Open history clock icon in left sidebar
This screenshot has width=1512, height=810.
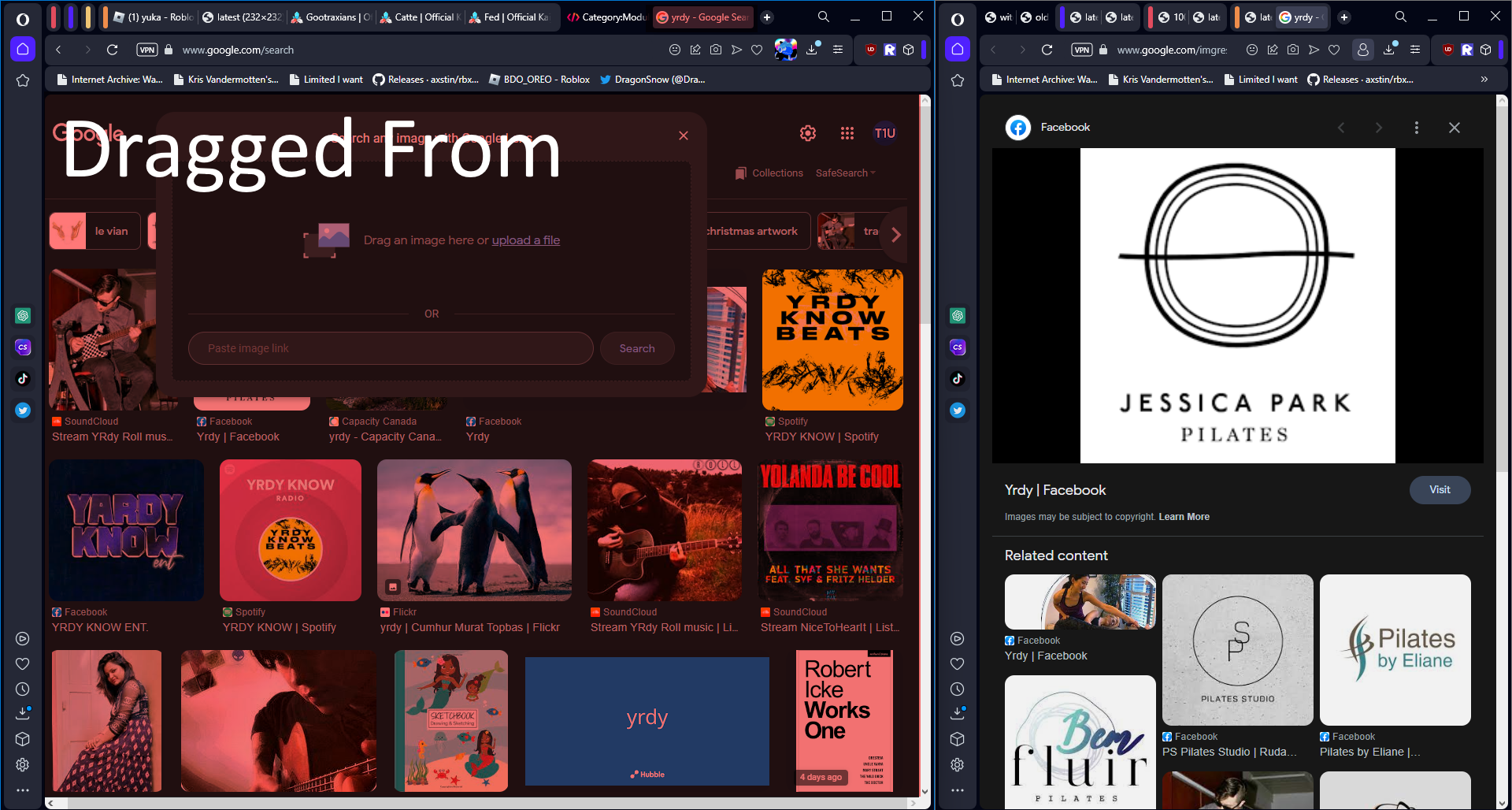pos(23,689)
